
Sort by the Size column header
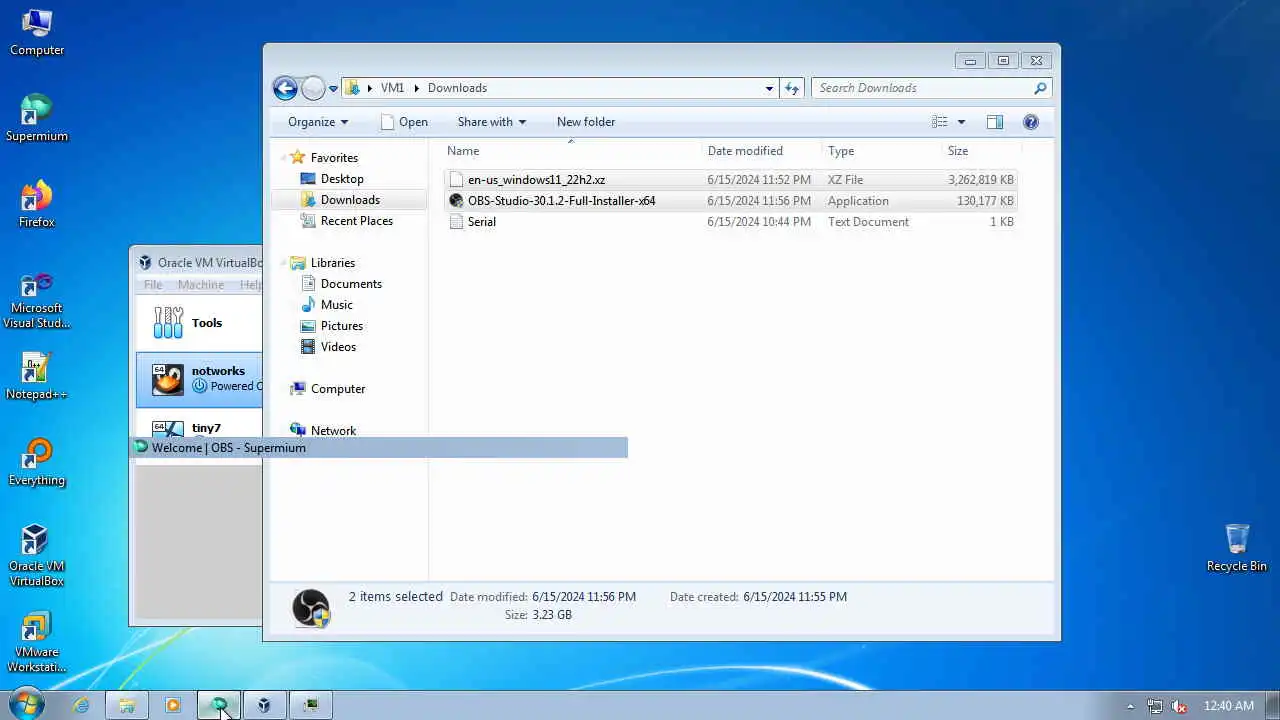(982, 151)
